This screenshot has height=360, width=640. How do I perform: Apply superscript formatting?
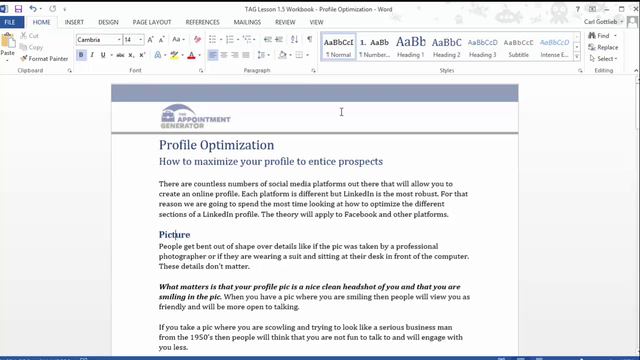pos(142,55)
